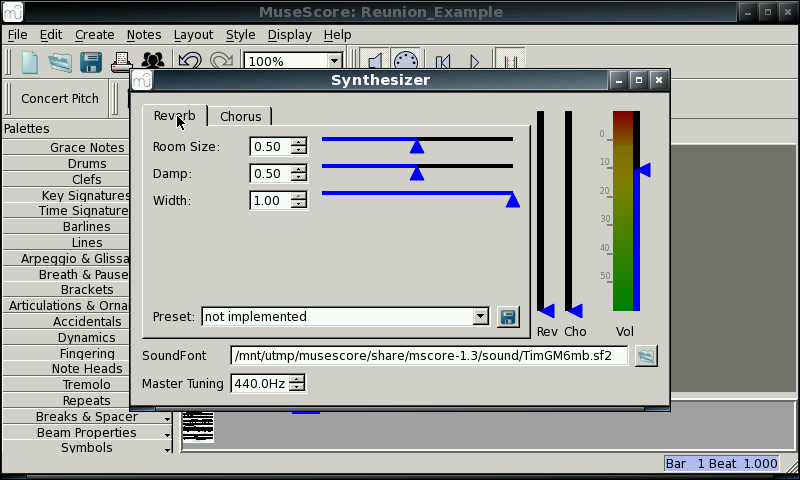Click the Bar 1 Beat 1.000 status field
The height and width of the screenshot is (480, 800).
[x=721, y=463]
